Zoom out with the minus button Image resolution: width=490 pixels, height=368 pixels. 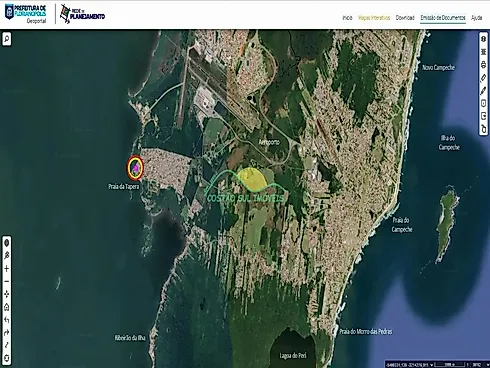click(x=6, y=281)
